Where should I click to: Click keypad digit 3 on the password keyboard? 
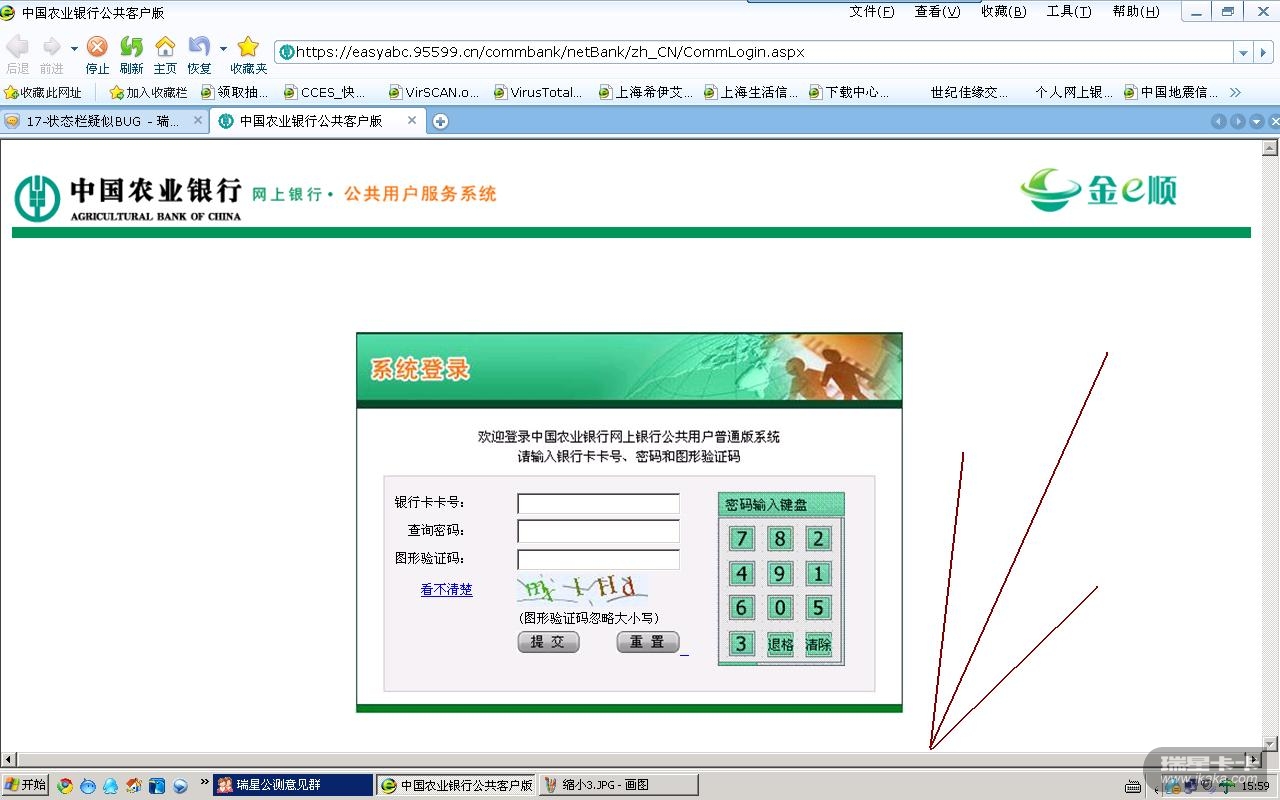pyautogui.click(x=741, y=644)
